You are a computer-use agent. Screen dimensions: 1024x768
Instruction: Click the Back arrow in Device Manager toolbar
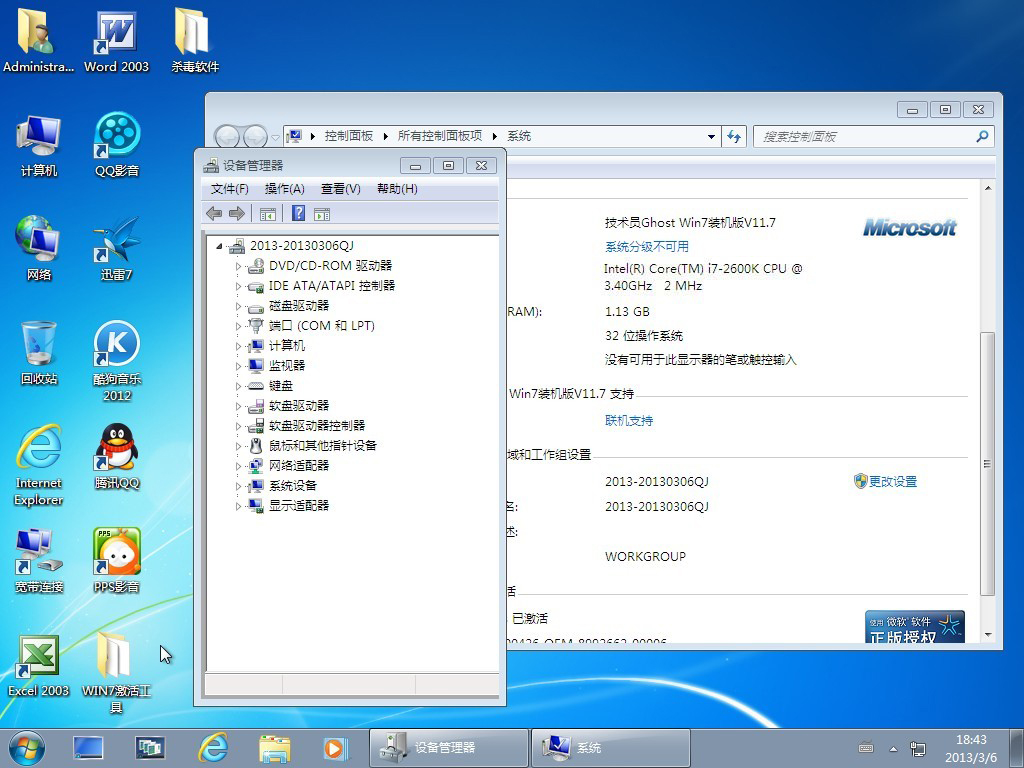[x=214, y=214]
